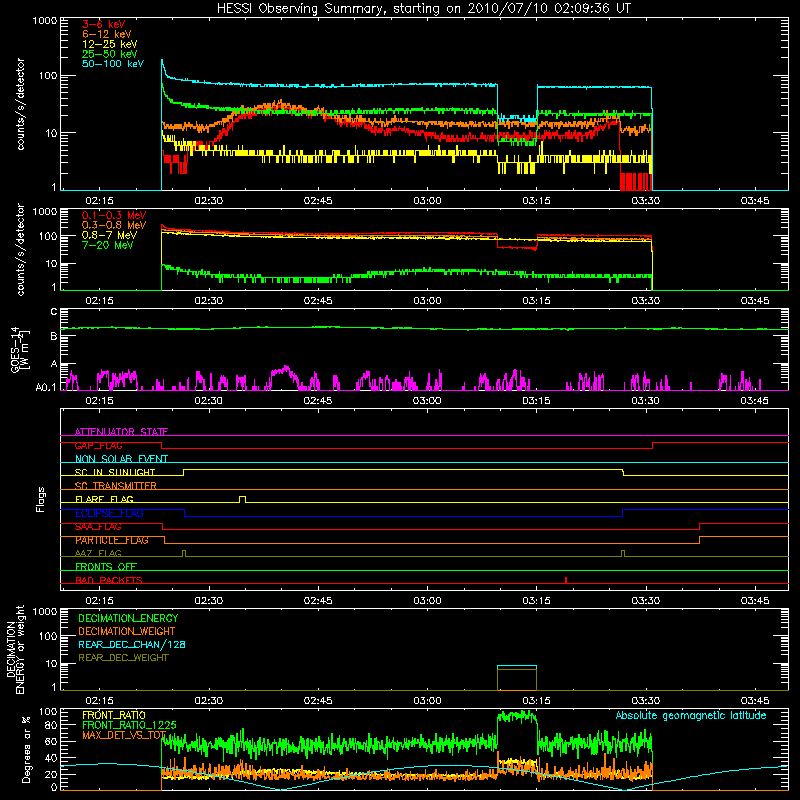Click the 02:15 tick label under flags panel
Screen dimensions: 800x800
[x=99, y=601]
